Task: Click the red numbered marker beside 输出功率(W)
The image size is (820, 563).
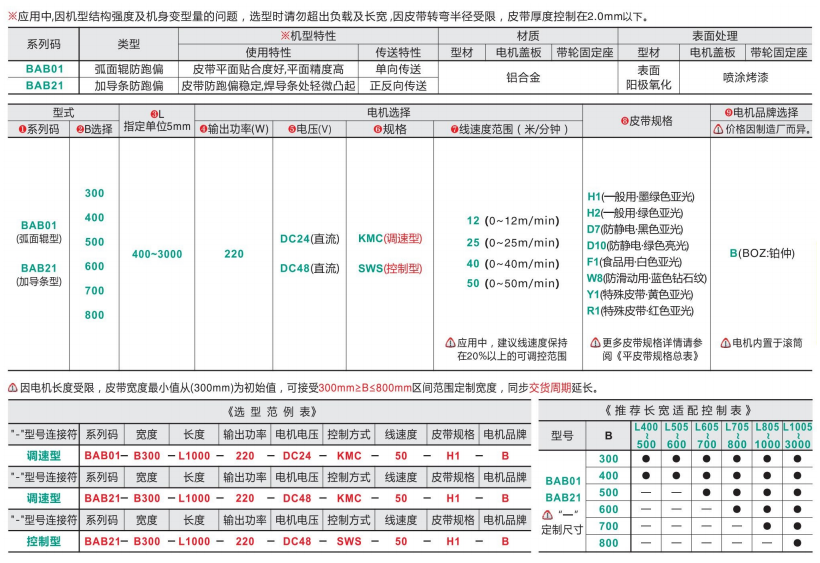Action: pos(202,130)
